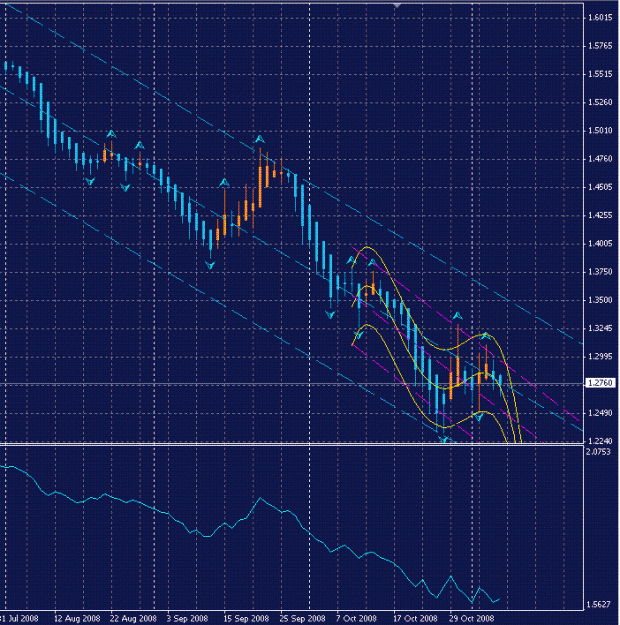This screenshot has height=625, width=620.
Task: Select indicator window lower value 1.5627
Action: coord(598,605)
